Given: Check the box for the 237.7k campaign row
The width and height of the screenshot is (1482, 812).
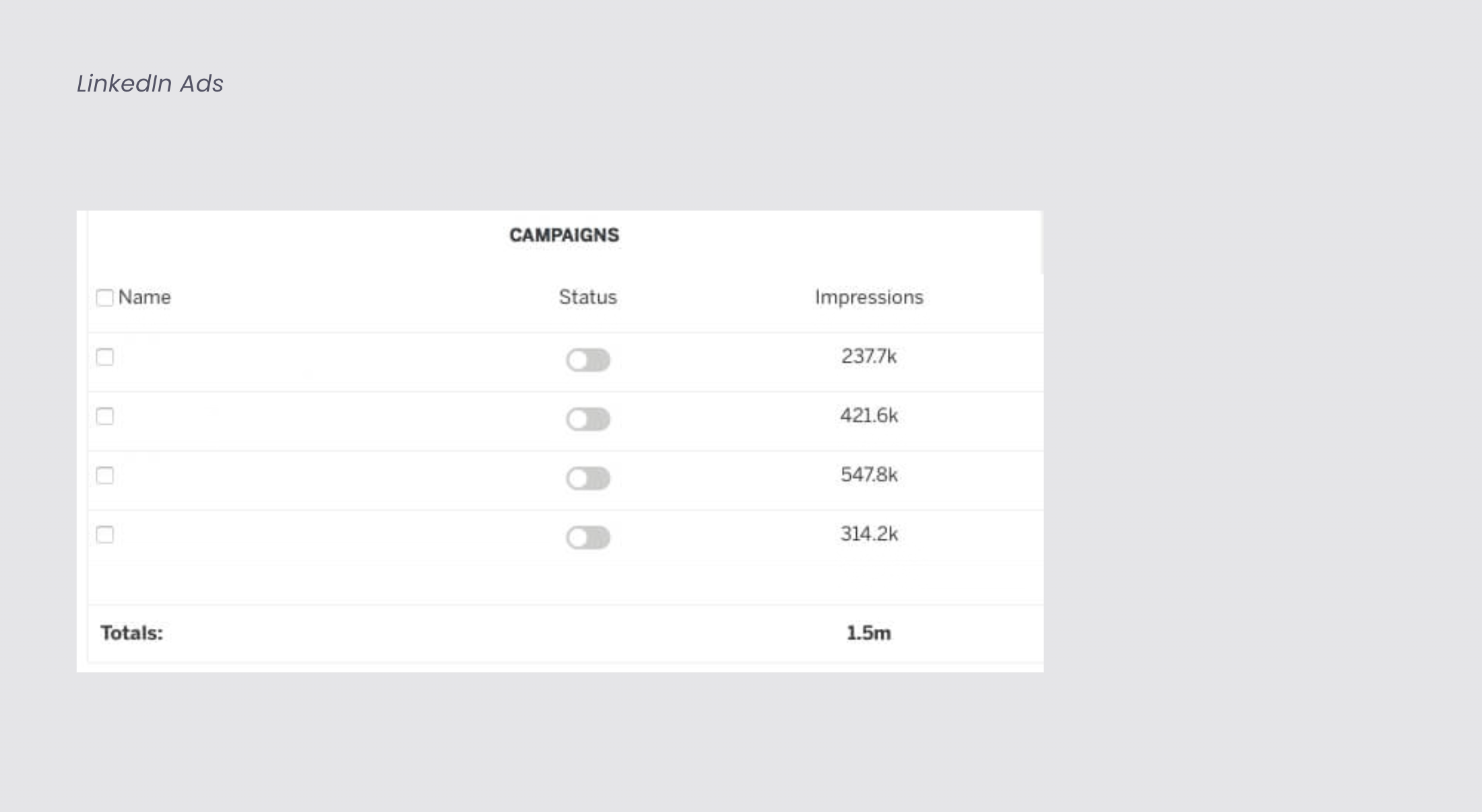Looking at the screenshot, I should [104, 357].
